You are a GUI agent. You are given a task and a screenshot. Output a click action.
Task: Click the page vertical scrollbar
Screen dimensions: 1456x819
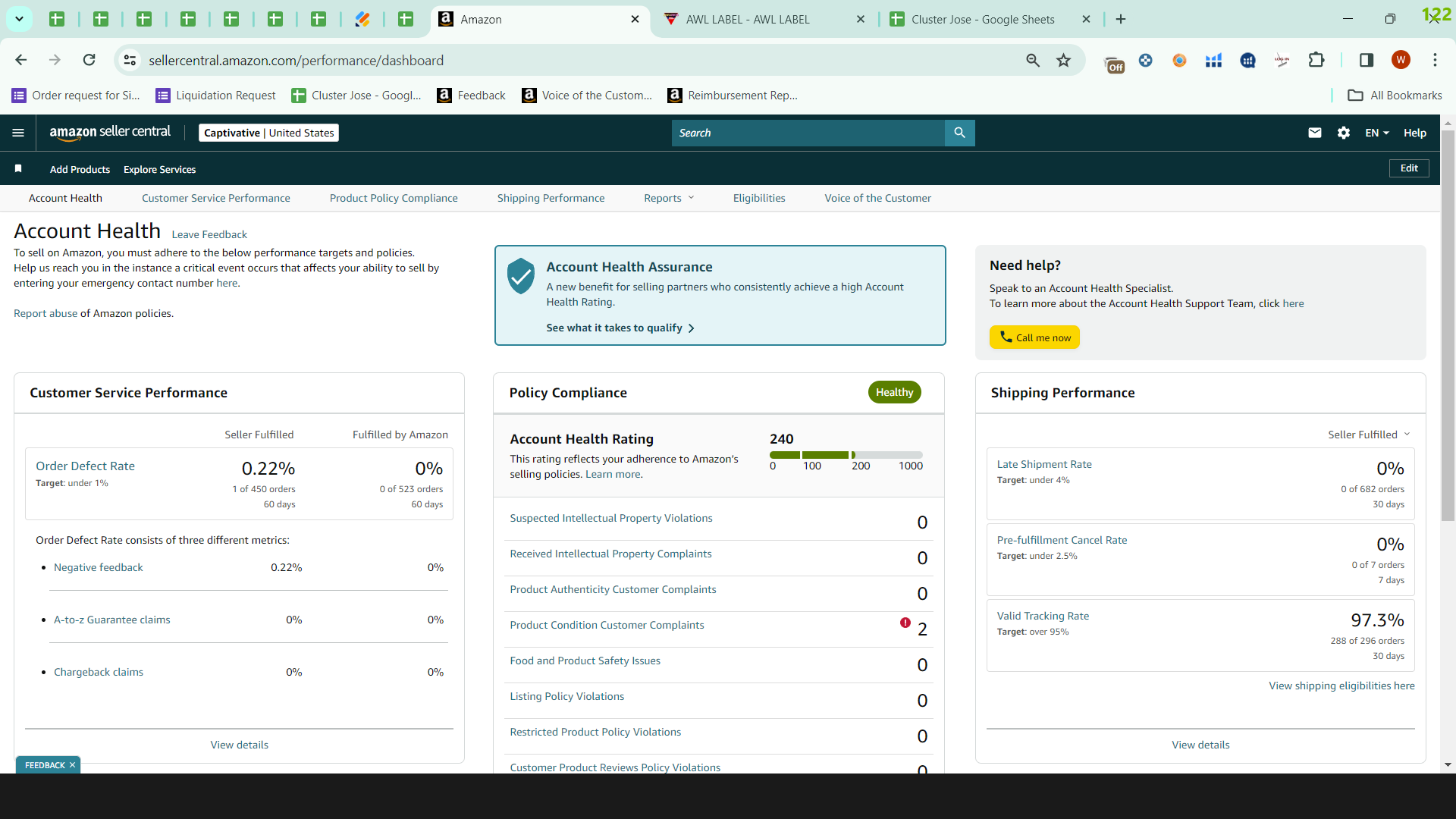pos(1448,326)
